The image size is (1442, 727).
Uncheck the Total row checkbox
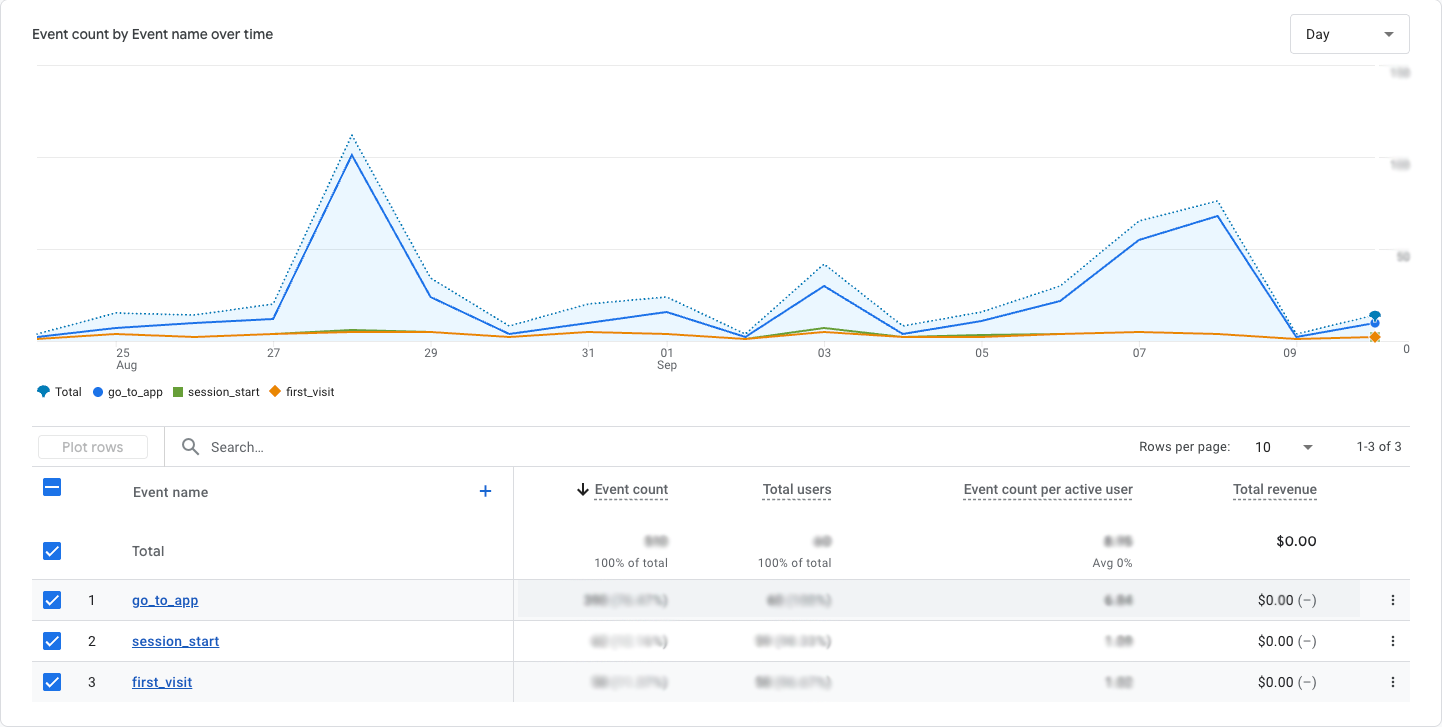[x=52, y=551]
